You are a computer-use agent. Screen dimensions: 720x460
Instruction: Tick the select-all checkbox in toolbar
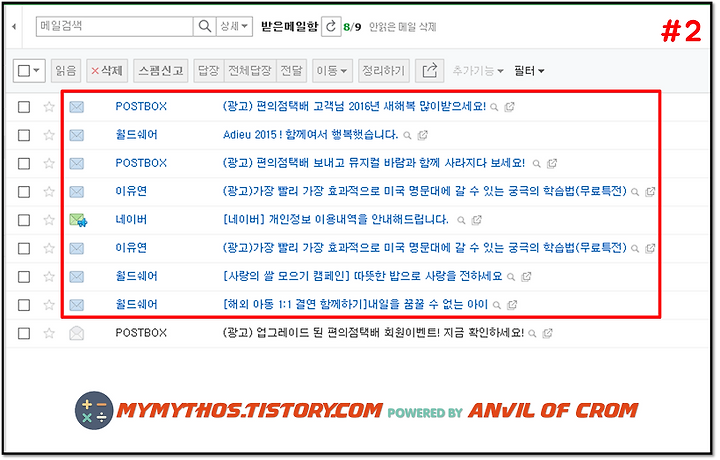pos(24,71)
